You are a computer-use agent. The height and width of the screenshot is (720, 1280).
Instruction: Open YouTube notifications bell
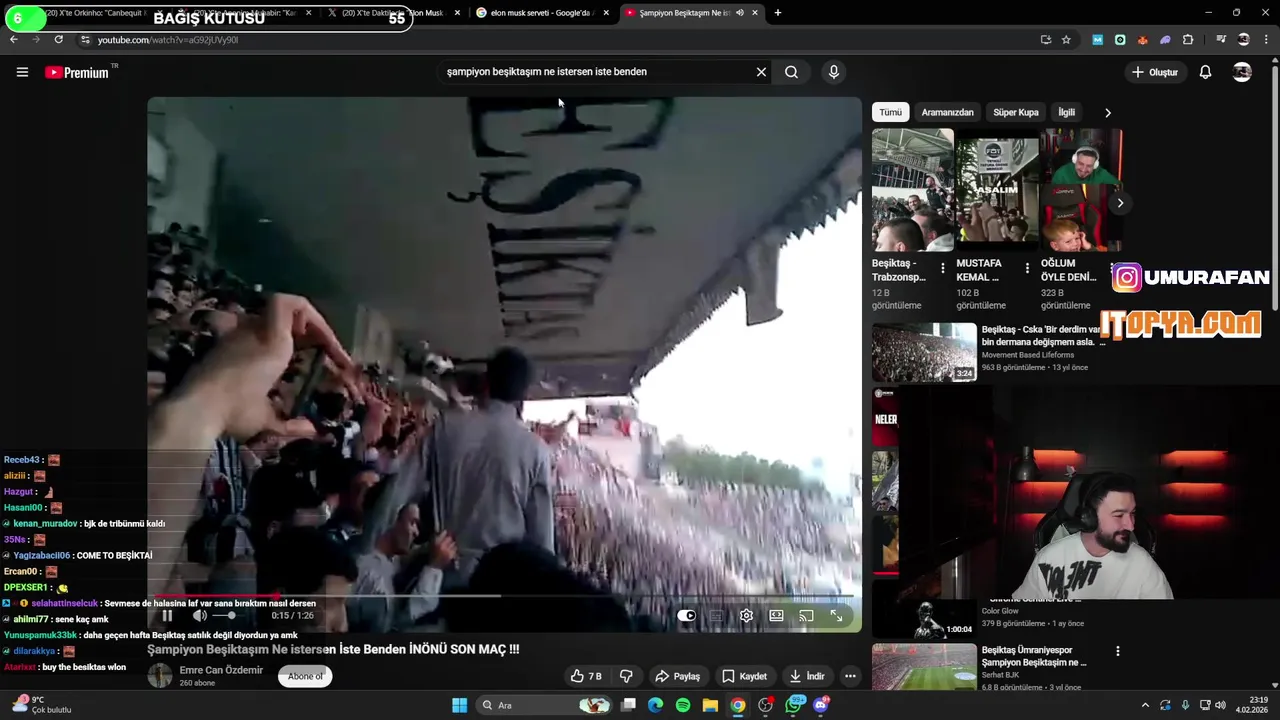click(1205, 72)
